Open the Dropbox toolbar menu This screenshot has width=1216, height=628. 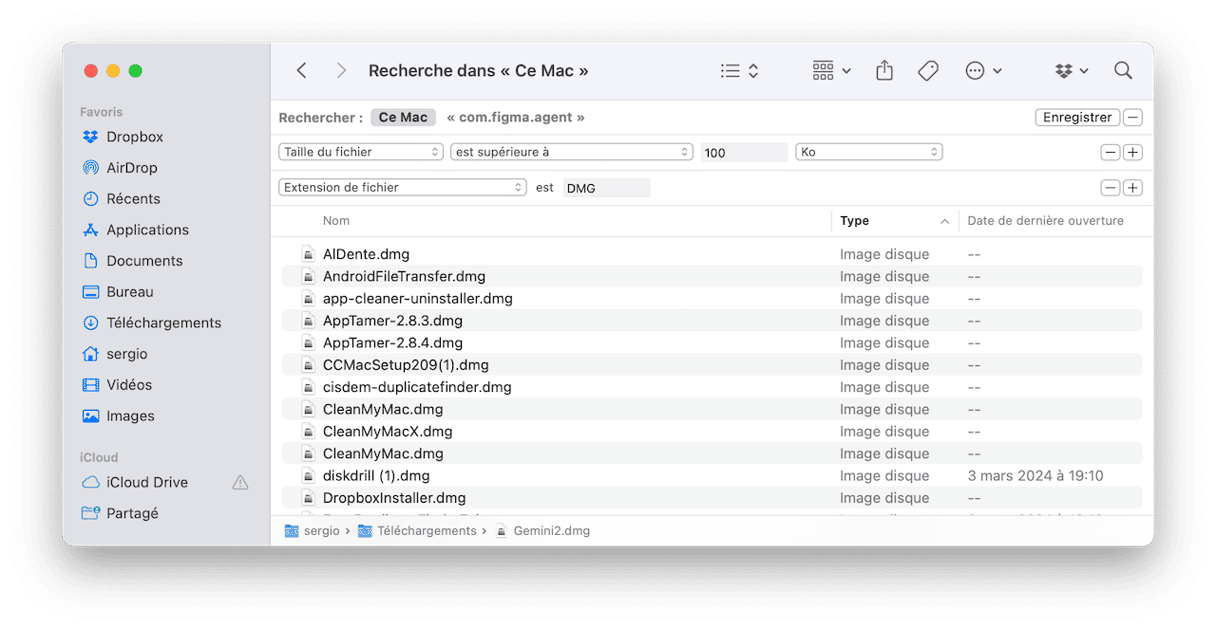coord(1072,71)
